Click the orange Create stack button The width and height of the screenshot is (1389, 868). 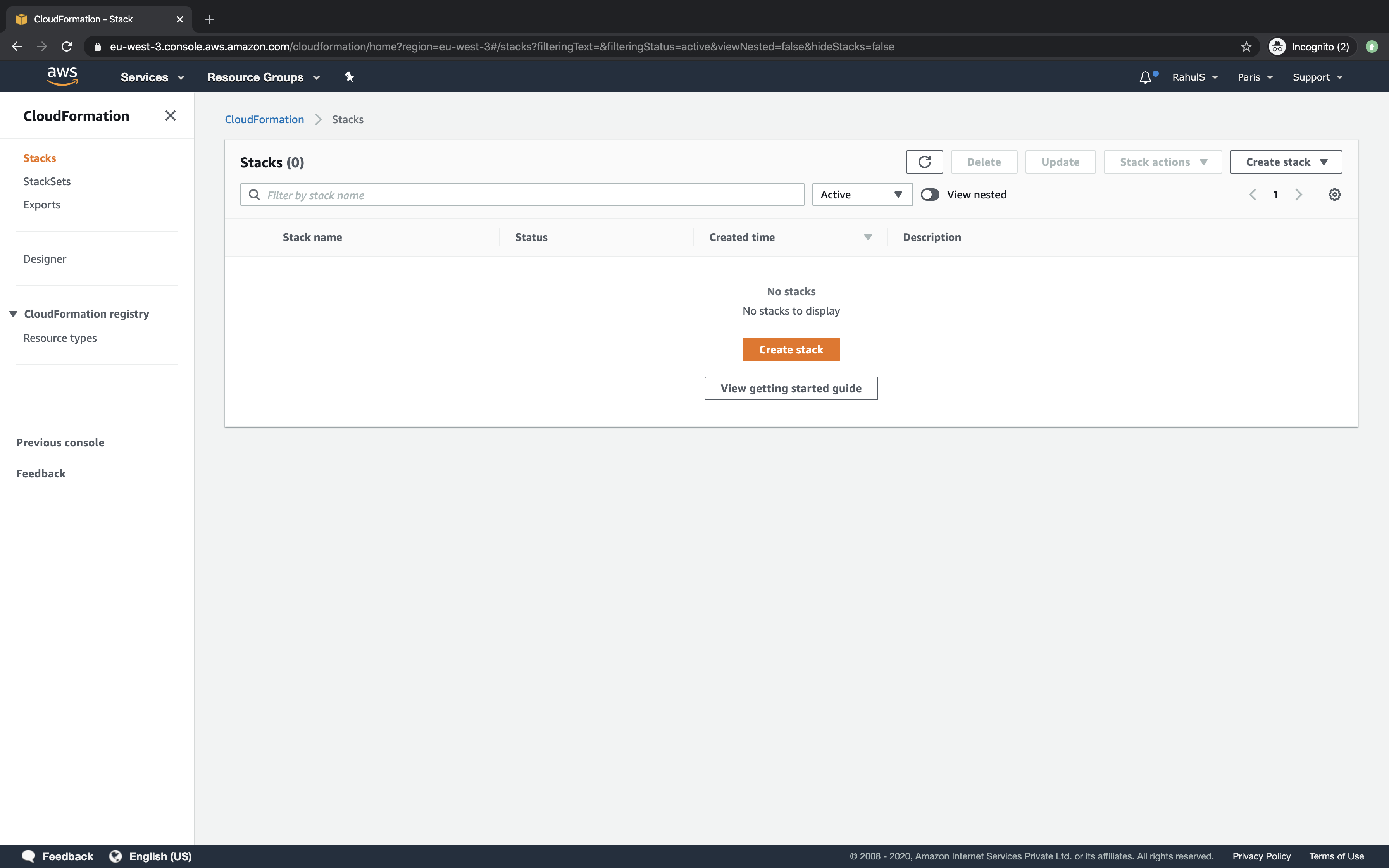pos(790,349)
